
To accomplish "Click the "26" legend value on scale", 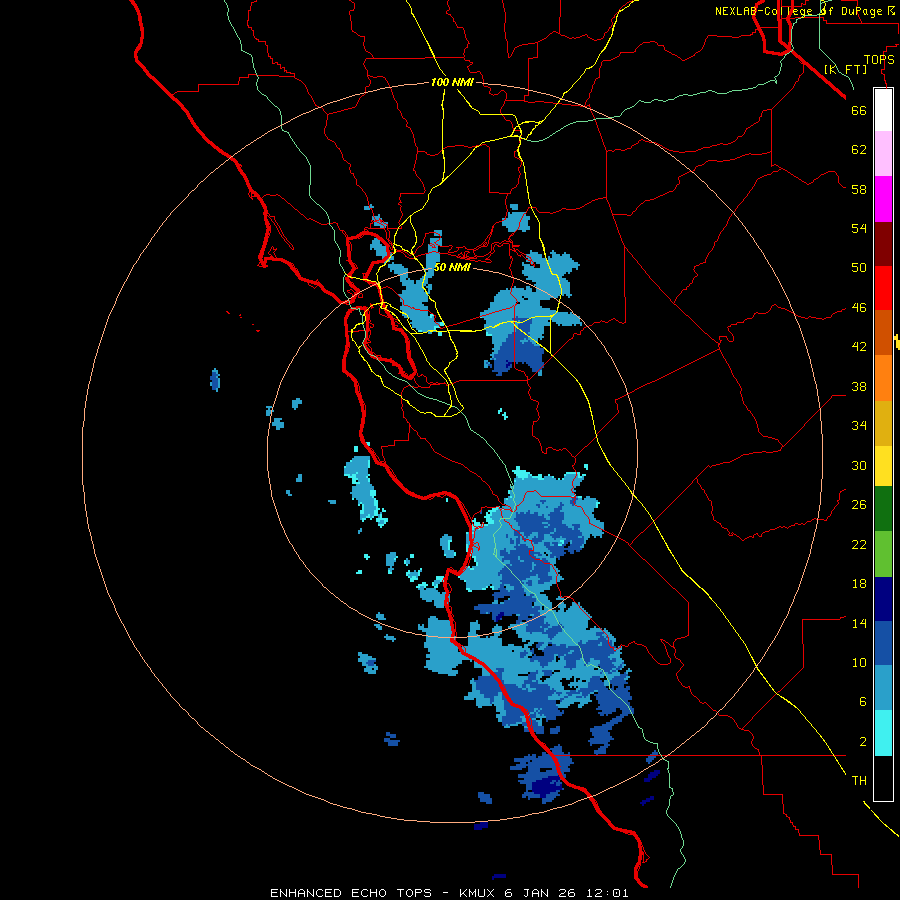I will click(859, 505).
